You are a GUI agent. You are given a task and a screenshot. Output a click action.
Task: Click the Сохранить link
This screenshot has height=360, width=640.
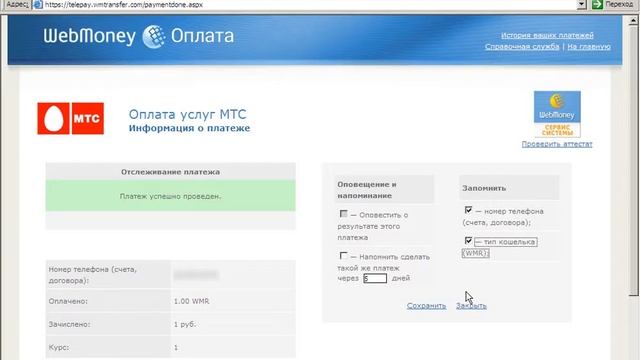[426, 306]
